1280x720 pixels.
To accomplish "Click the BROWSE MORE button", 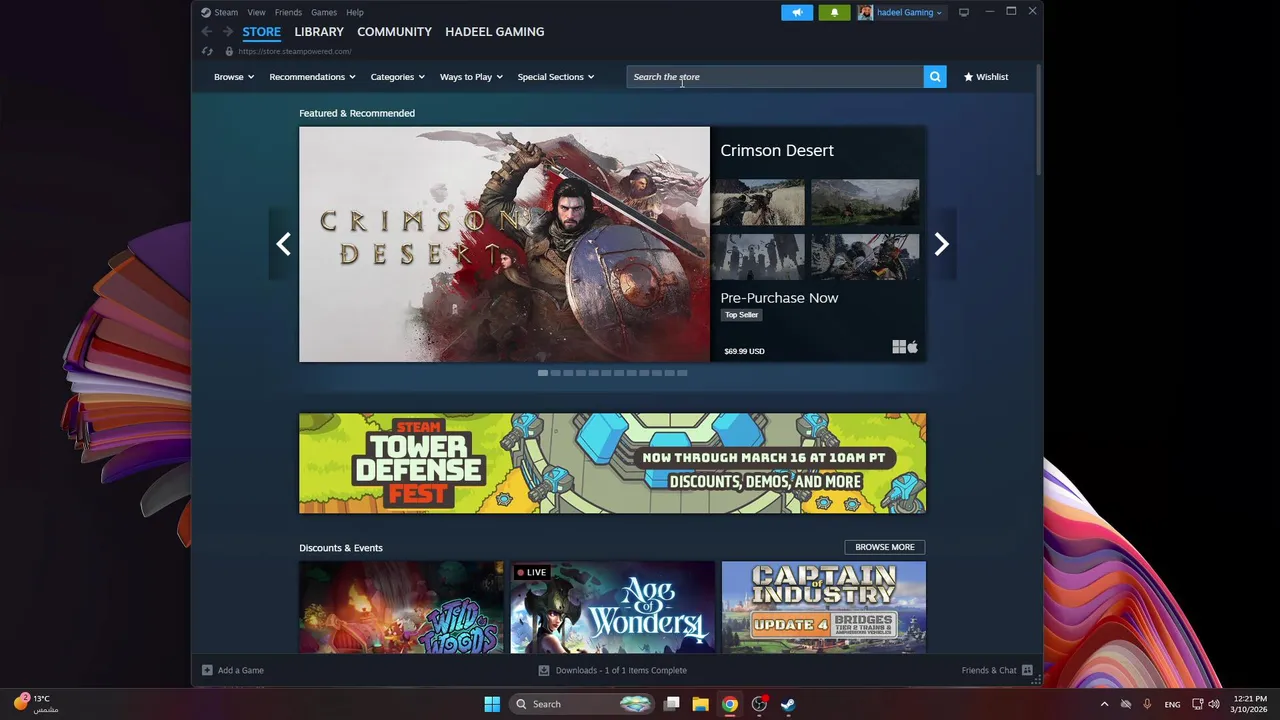I will [885, 547].
